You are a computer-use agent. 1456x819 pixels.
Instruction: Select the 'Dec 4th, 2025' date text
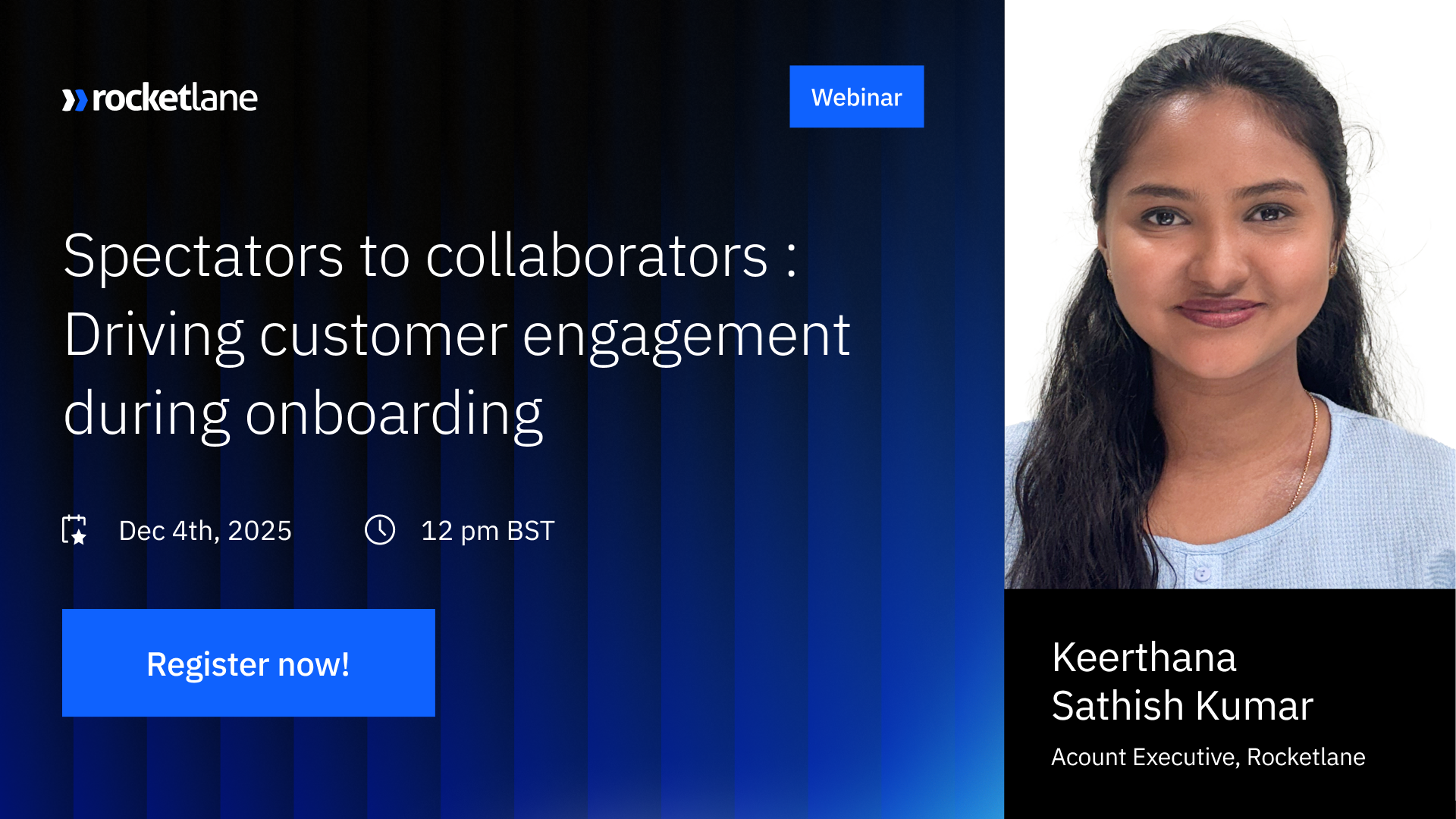coord(205,531)
